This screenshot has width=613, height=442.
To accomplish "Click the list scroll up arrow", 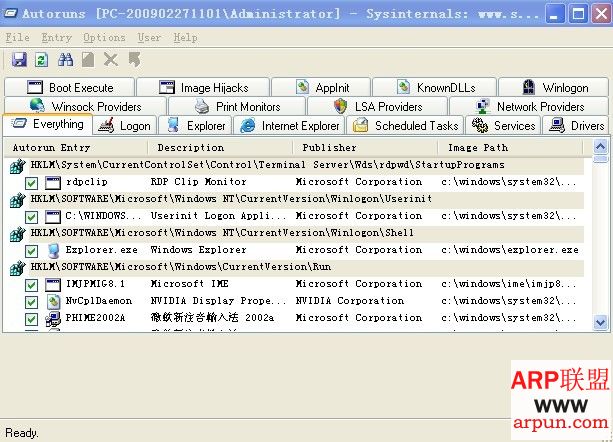I will pos(600,147).
